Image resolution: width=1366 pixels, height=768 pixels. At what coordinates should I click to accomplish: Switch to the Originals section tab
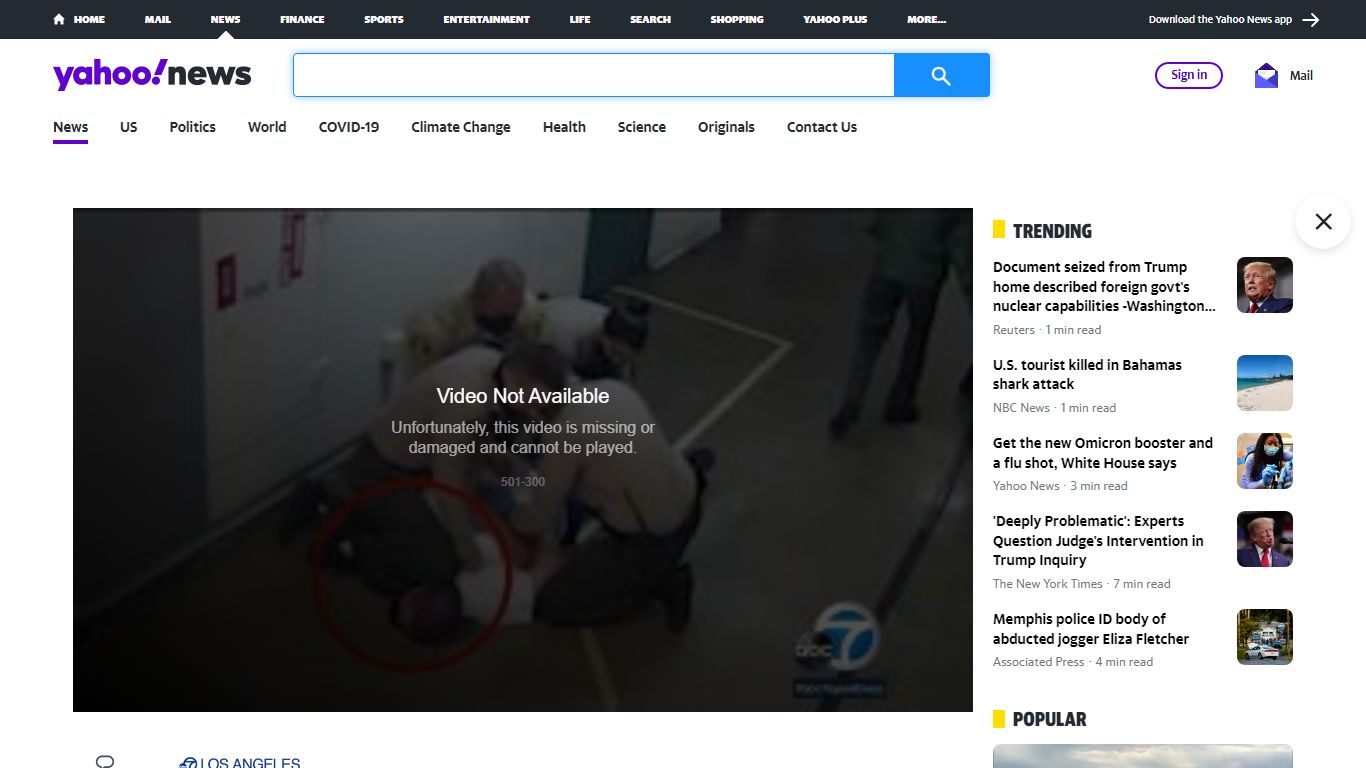pos(726,127)
